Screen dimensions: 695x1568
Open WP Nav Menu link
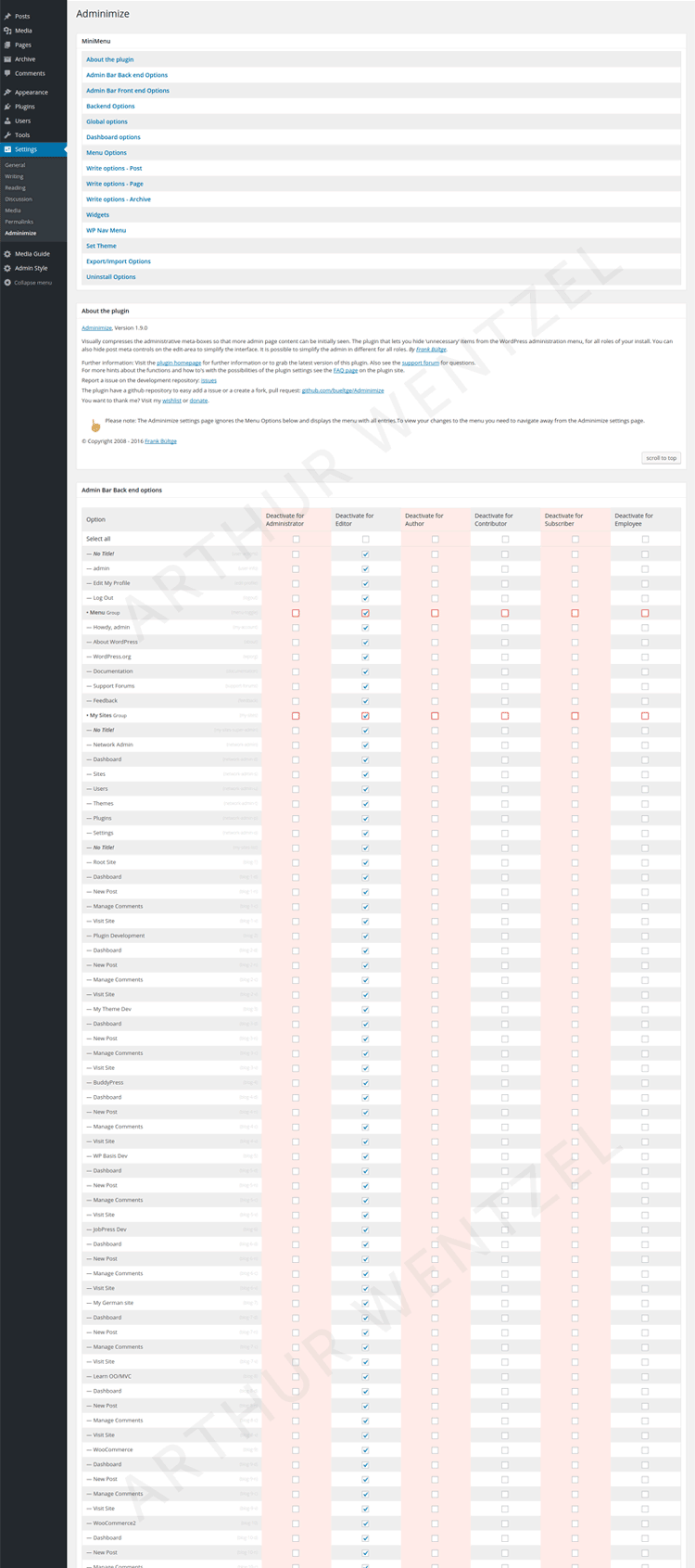pos(106,230)
